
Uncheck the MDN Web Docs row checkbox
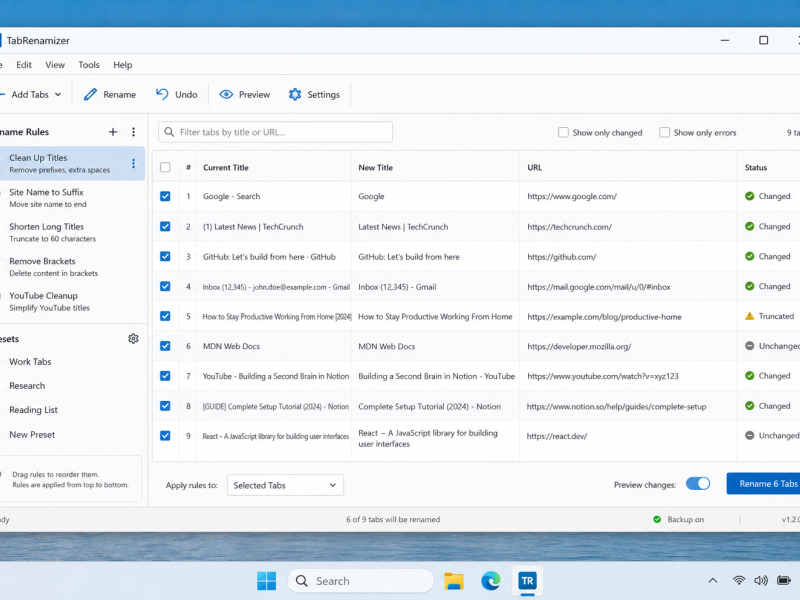tap(165, 346)
